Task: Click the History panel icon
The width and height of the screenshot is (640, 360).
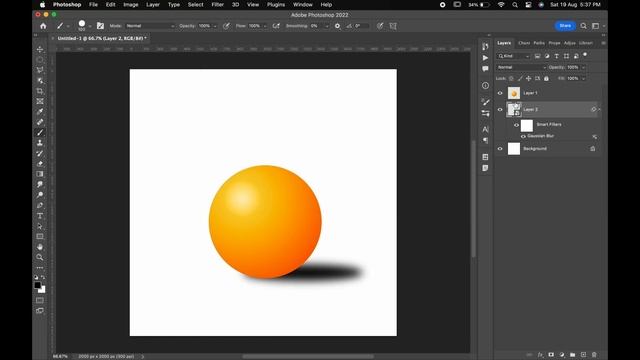Action: [485, 46]
